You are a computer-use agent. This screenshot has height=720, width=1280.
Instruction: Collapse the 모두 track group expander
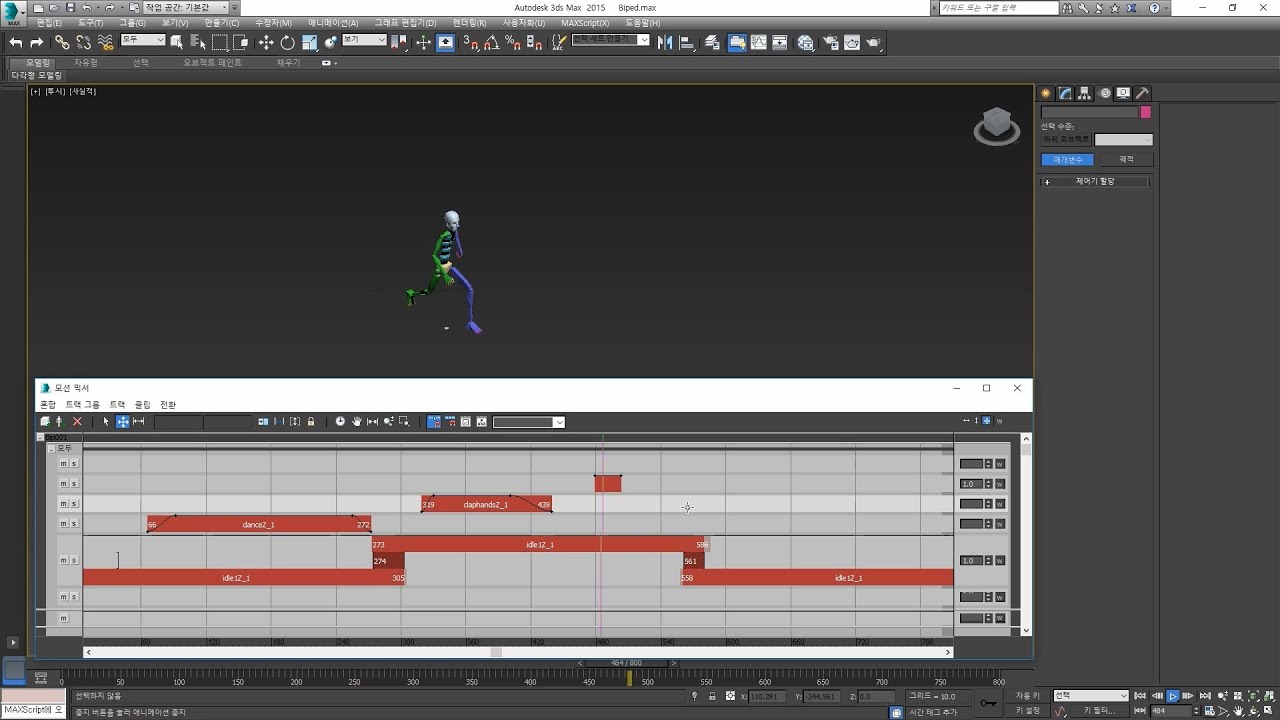(52, 448)
